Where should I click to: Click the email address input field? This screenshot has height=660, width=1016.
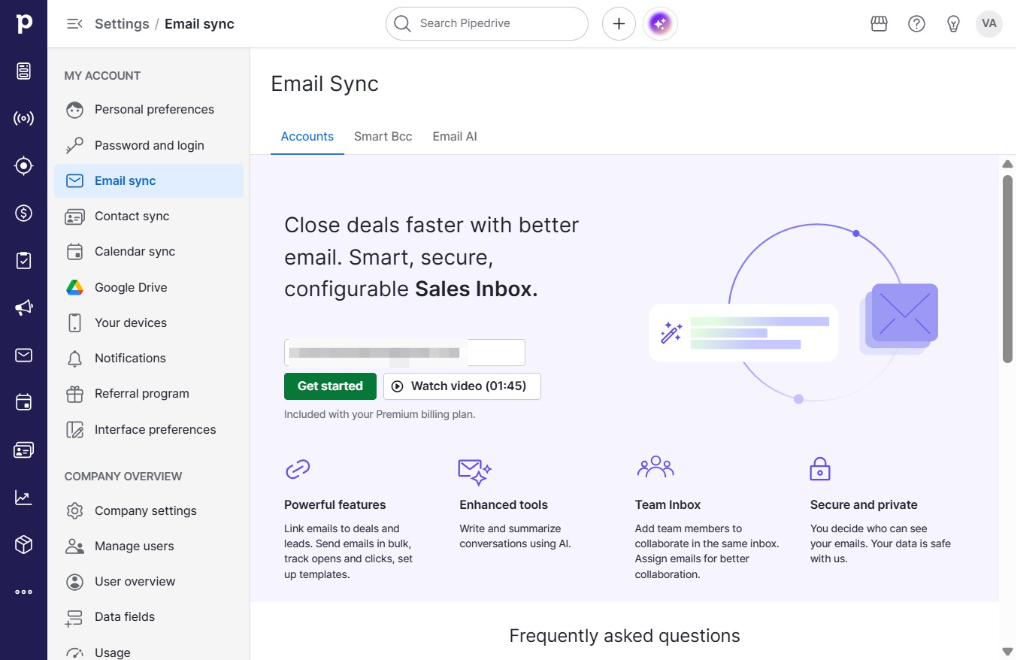pos(404,352)
